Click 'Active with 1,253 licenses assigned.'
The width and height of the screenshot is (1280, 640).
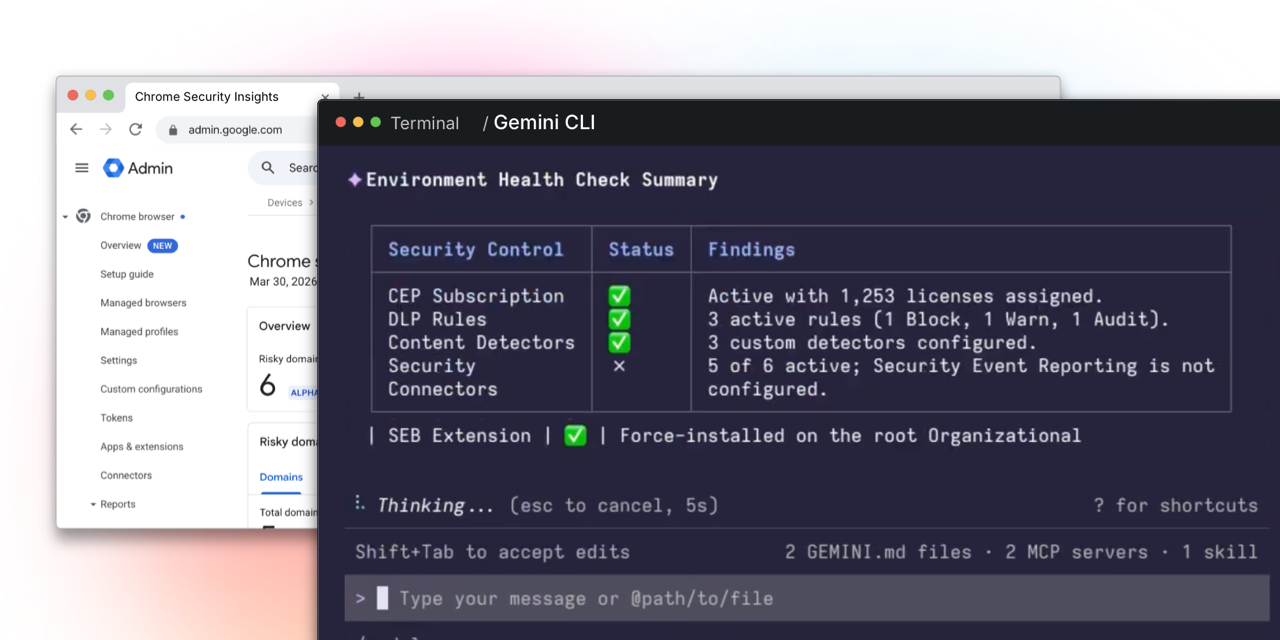(x=905, y=296)
